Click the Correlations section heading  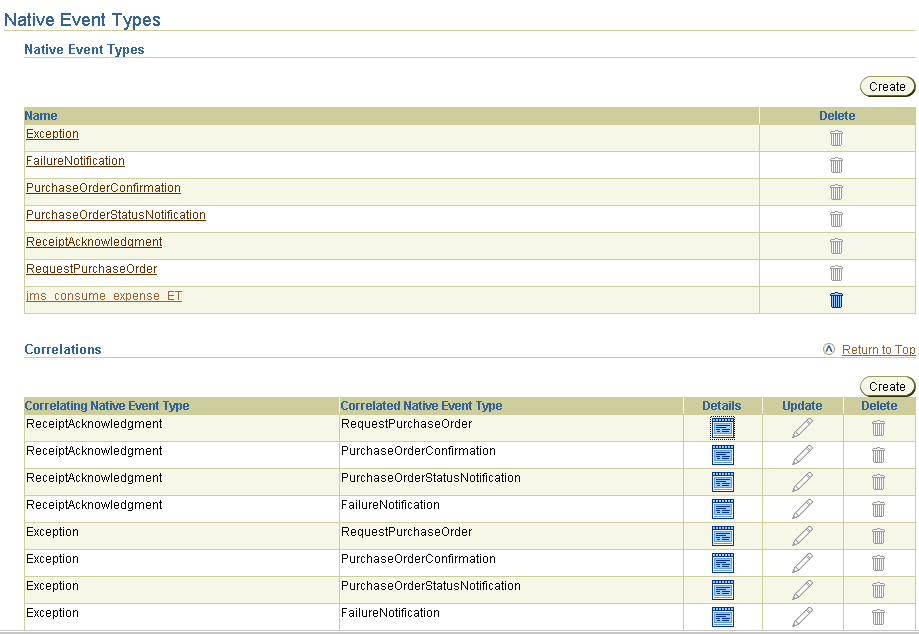coord(63,349)
